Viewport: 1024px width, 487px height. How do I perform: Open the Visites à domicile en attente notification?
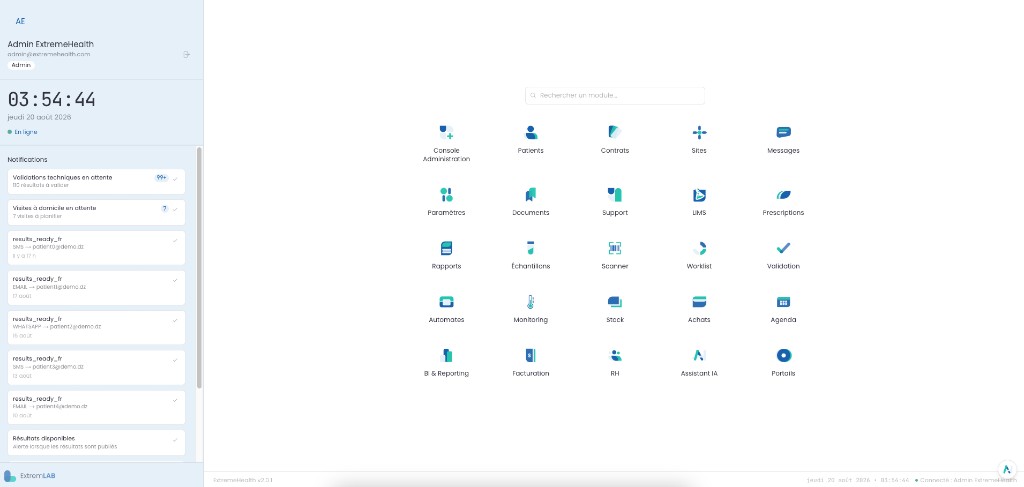(97, 212)
